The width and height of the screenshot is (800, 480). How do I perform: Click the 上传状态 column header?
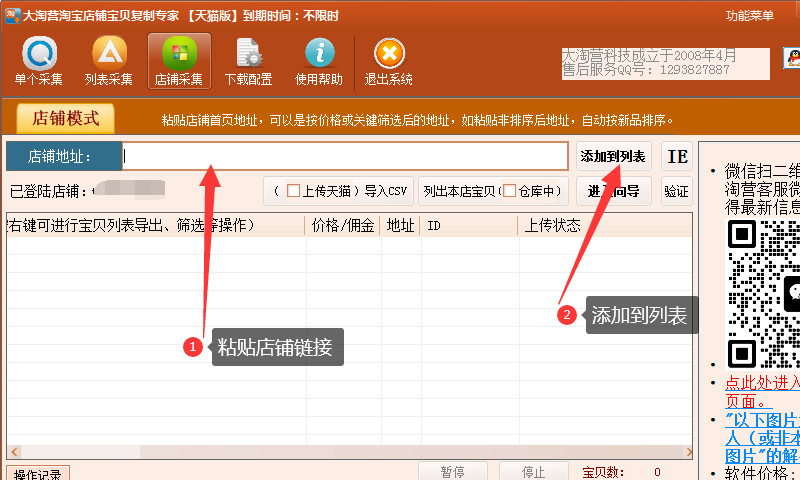552,225
